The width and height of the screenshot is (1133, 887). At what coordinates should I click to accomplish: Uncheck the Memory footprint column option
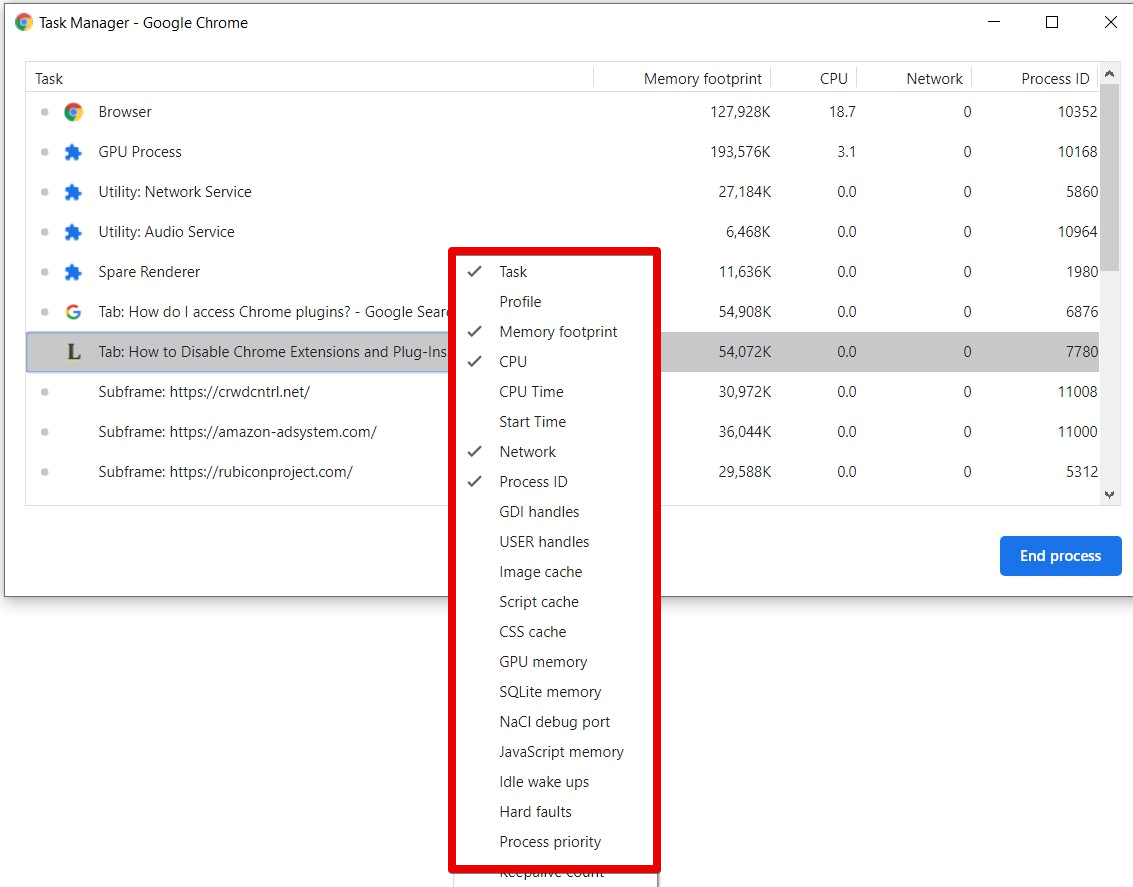click(558, 332)
